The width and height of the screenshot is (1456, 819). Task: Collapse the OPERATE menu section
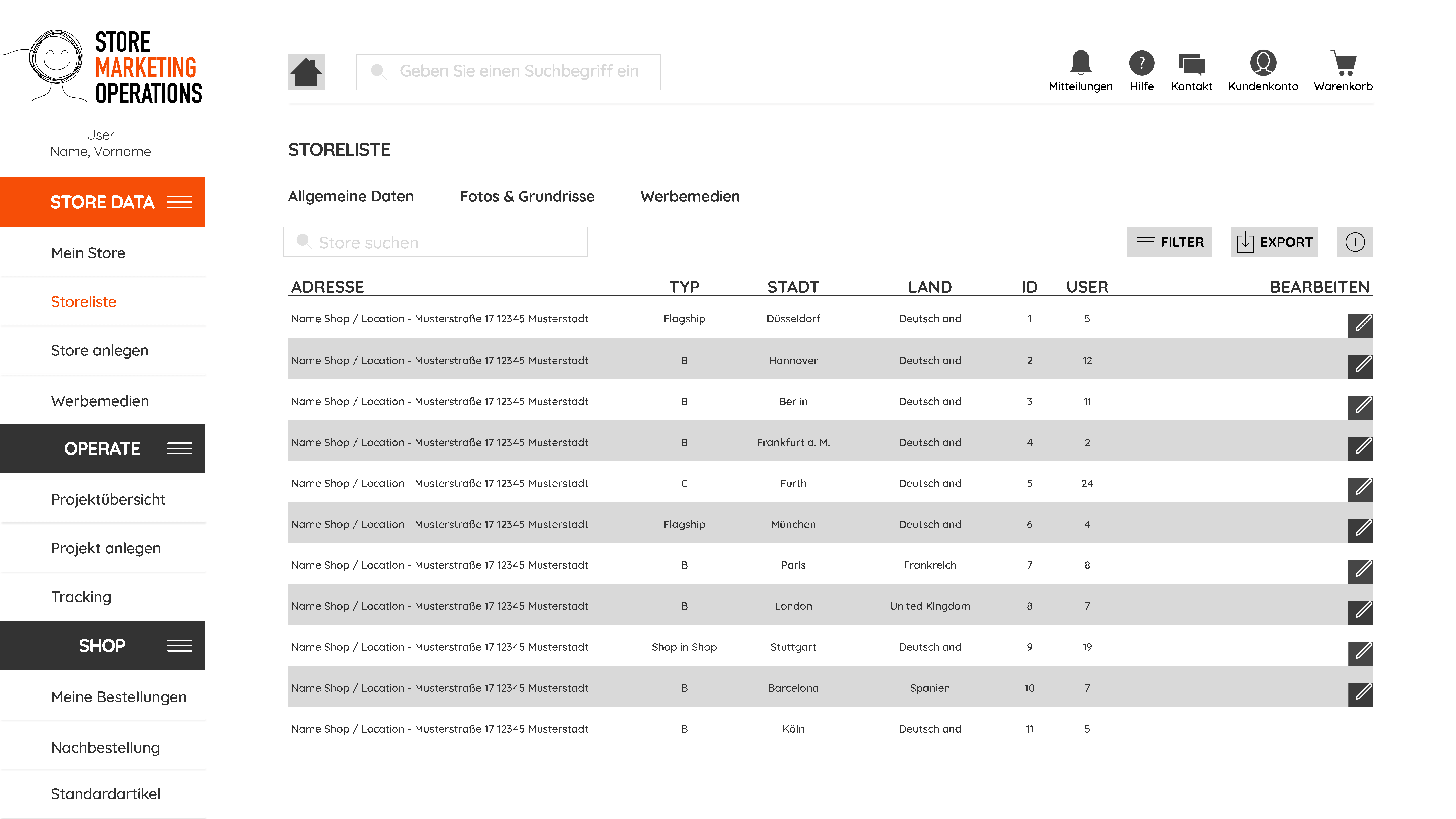click(180, 449)
